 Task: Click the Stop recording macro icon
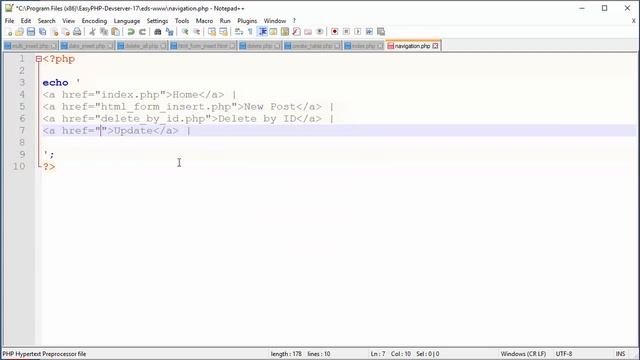[346, 32]
